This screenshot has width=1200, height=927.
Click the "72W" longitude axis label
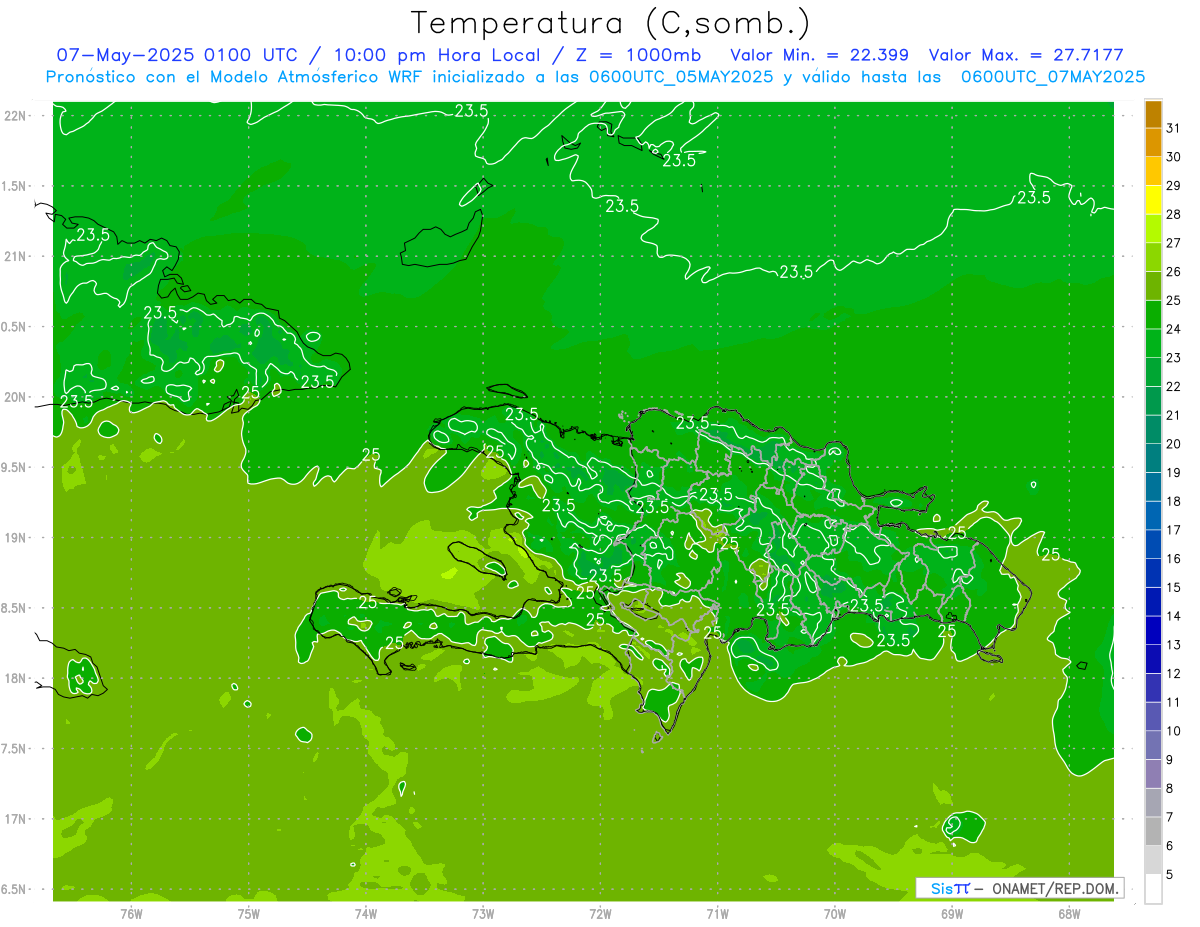pyautogui.click(x=600, y=914)
